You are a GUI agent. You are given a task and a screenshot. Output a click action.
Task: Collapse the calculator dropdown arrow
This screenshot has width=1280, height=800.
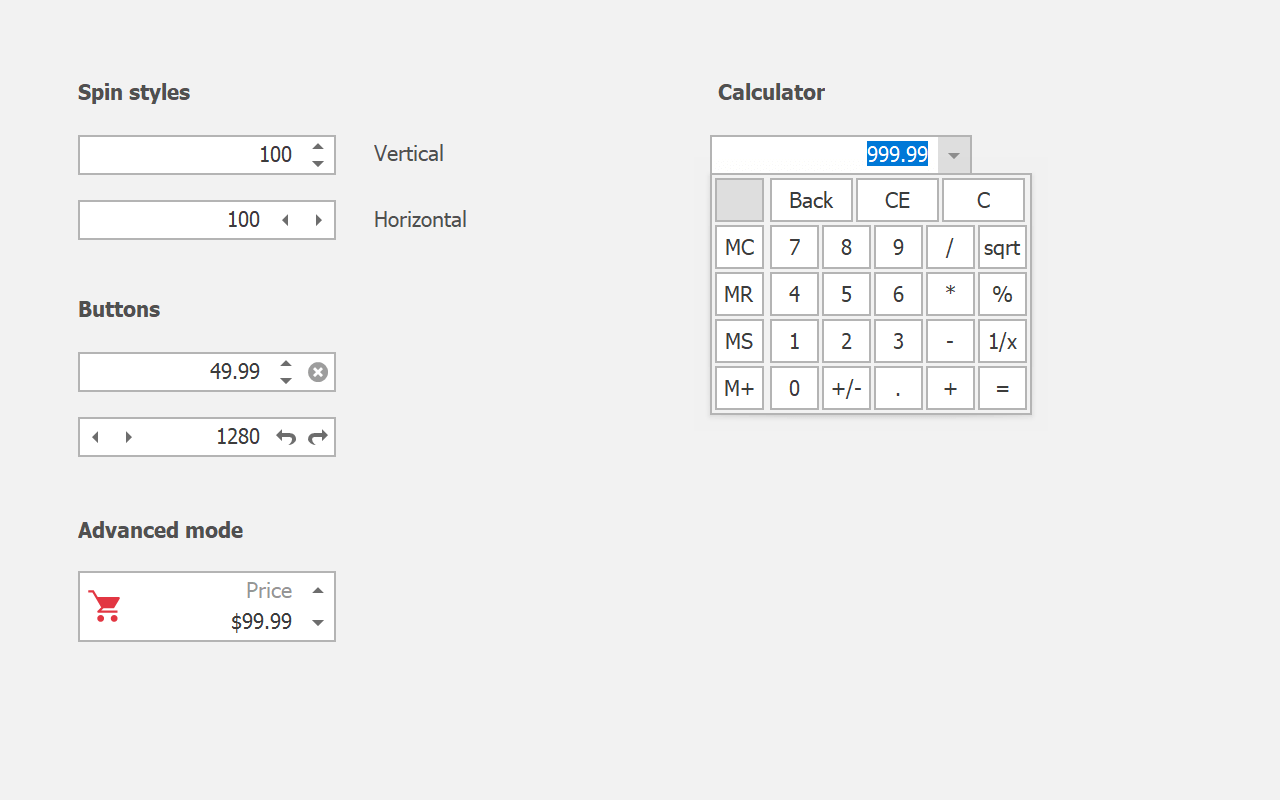(x=954, y=155)
